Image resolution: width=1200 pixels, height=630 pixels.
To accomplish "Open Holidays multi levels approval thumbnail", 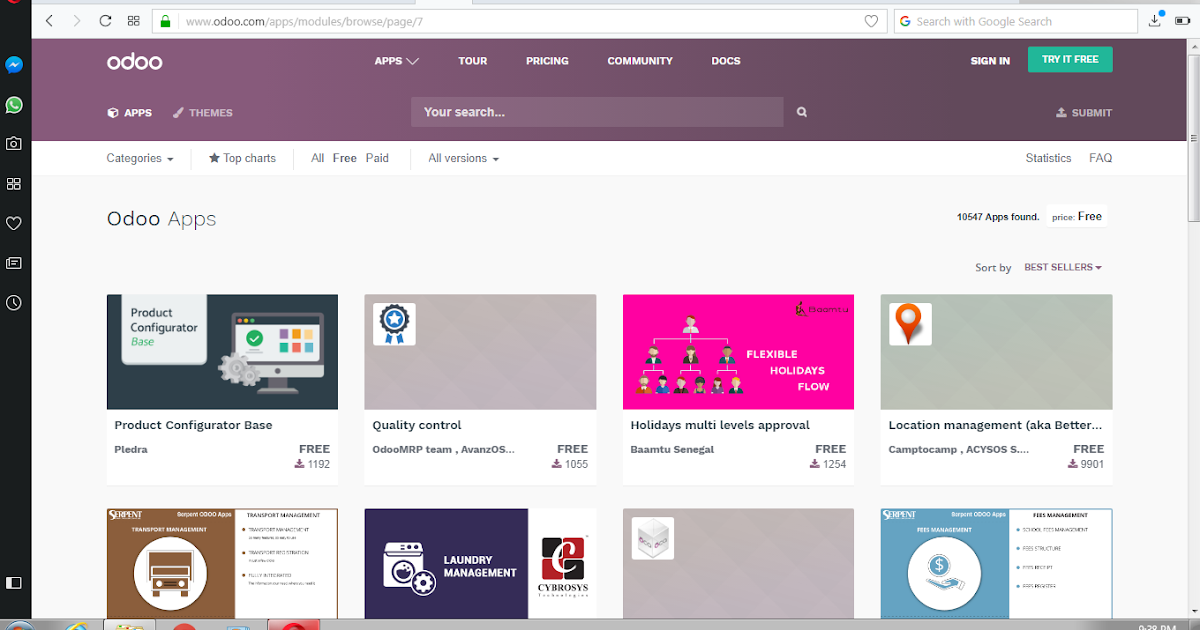I will tap(738, 352).
